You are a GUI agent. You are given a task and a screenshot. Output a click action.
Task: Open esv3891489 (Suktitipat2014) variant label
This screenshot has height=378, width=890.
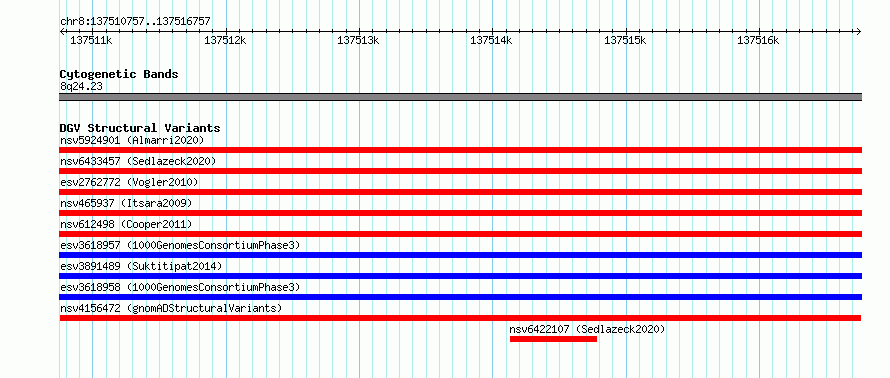pos(141,266)
